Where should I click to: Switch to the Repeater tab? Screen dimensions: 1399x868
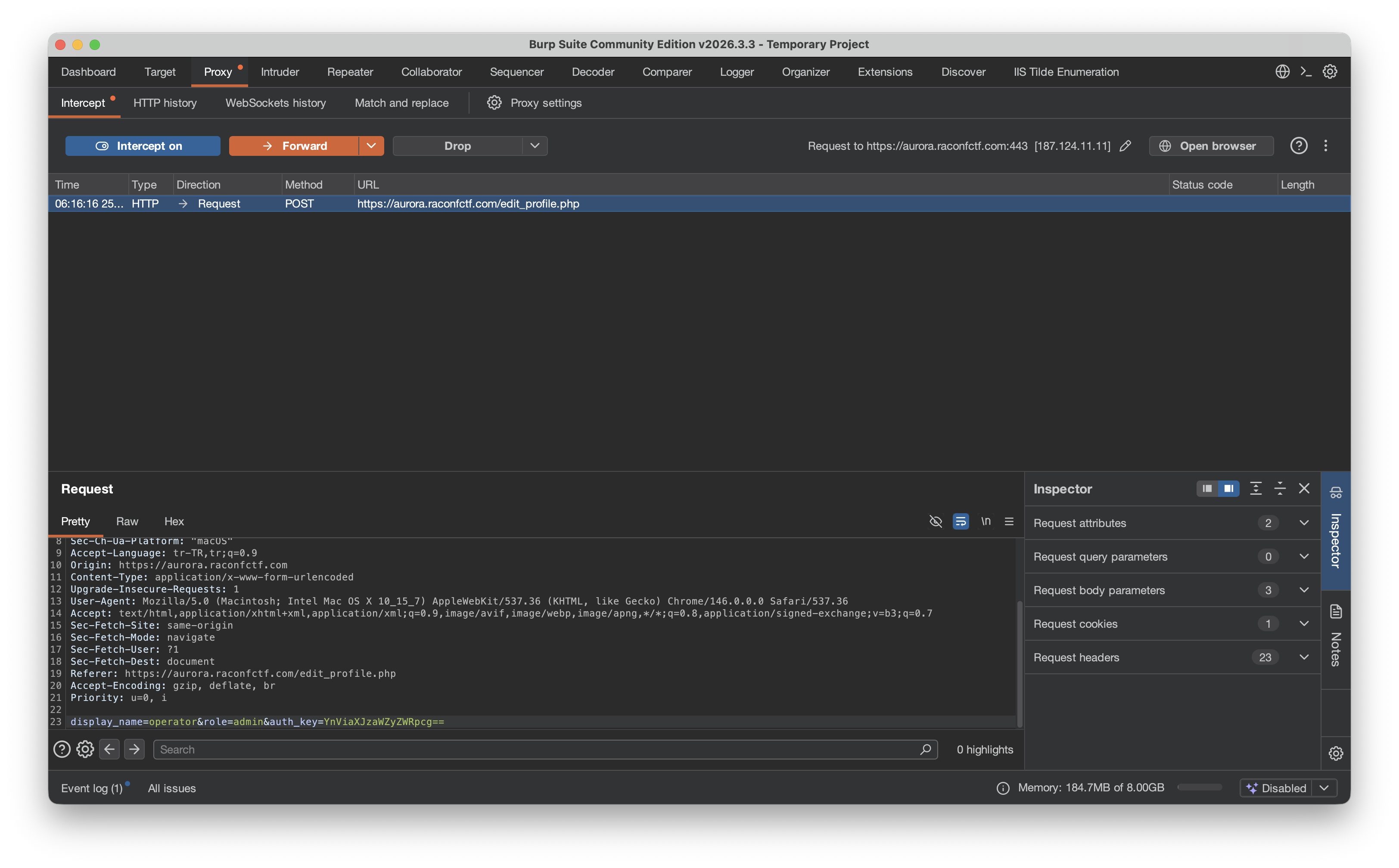(x=350, y=72)
